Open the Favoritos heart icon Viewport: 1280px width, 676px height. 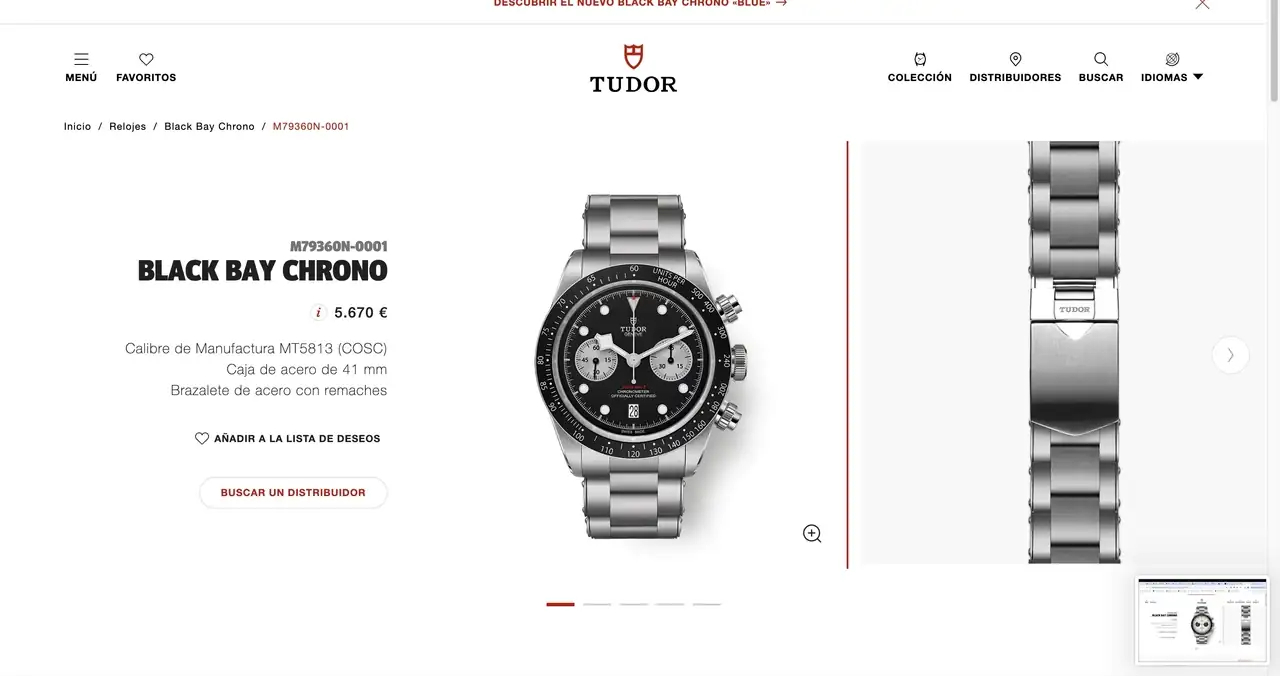[146, 60]
